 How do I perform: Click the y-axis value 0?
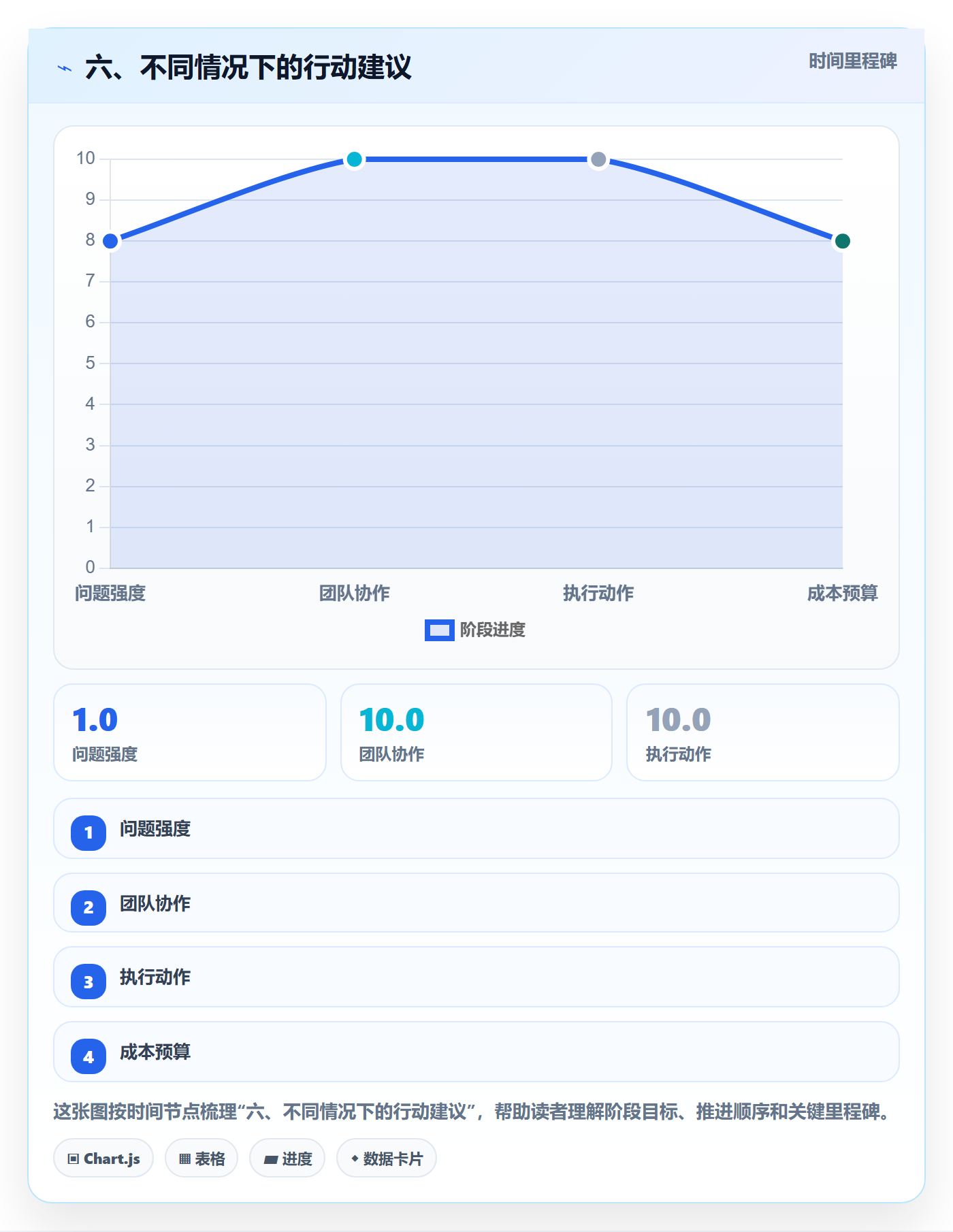pyautogui.click(x=90, y=567)
